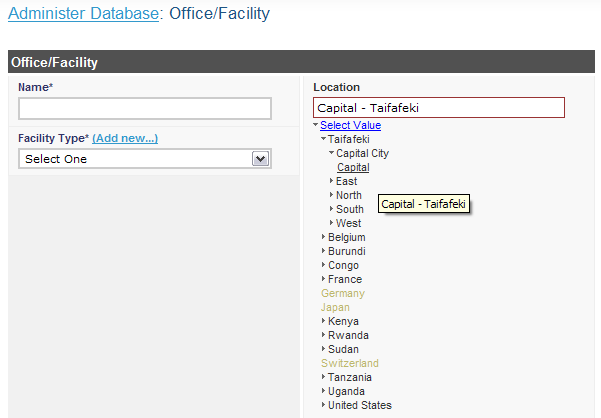Collapse the Capital City node

[331, 153]
